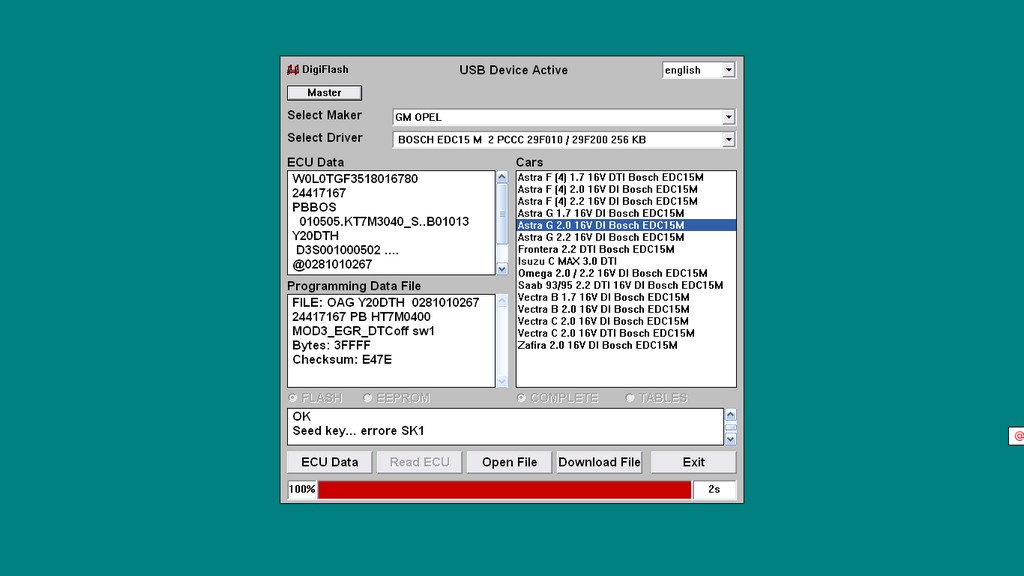
Task: Click PBBOS line in ECU Data
Action: coord(314,207)
